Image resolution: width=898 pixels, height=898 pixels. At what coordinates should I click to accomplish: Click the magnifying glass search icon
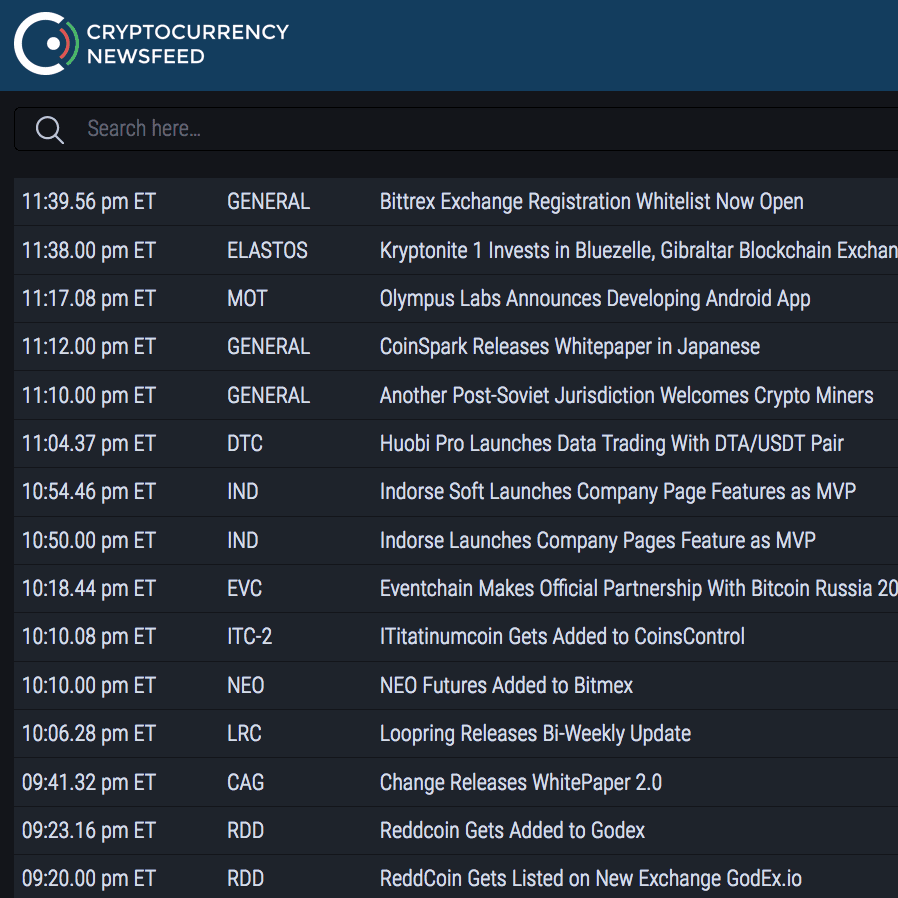49,129
